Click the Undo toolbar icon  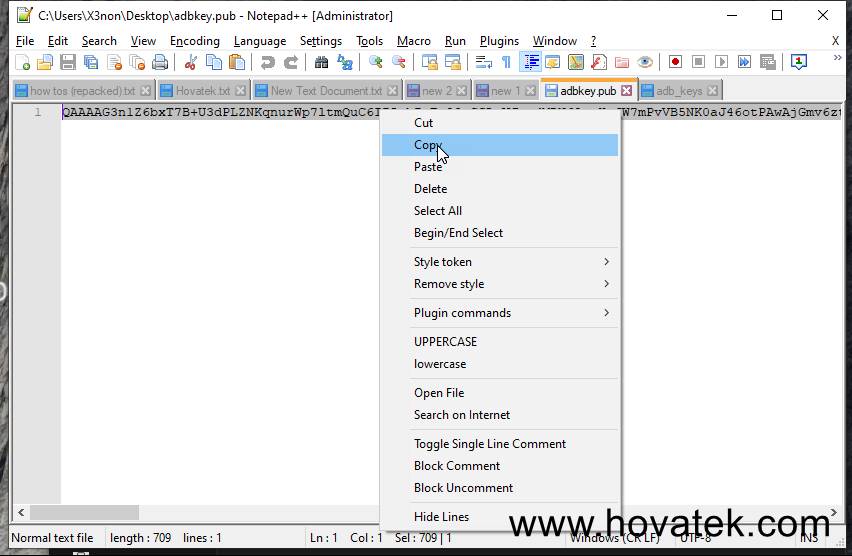coord(267,63)
